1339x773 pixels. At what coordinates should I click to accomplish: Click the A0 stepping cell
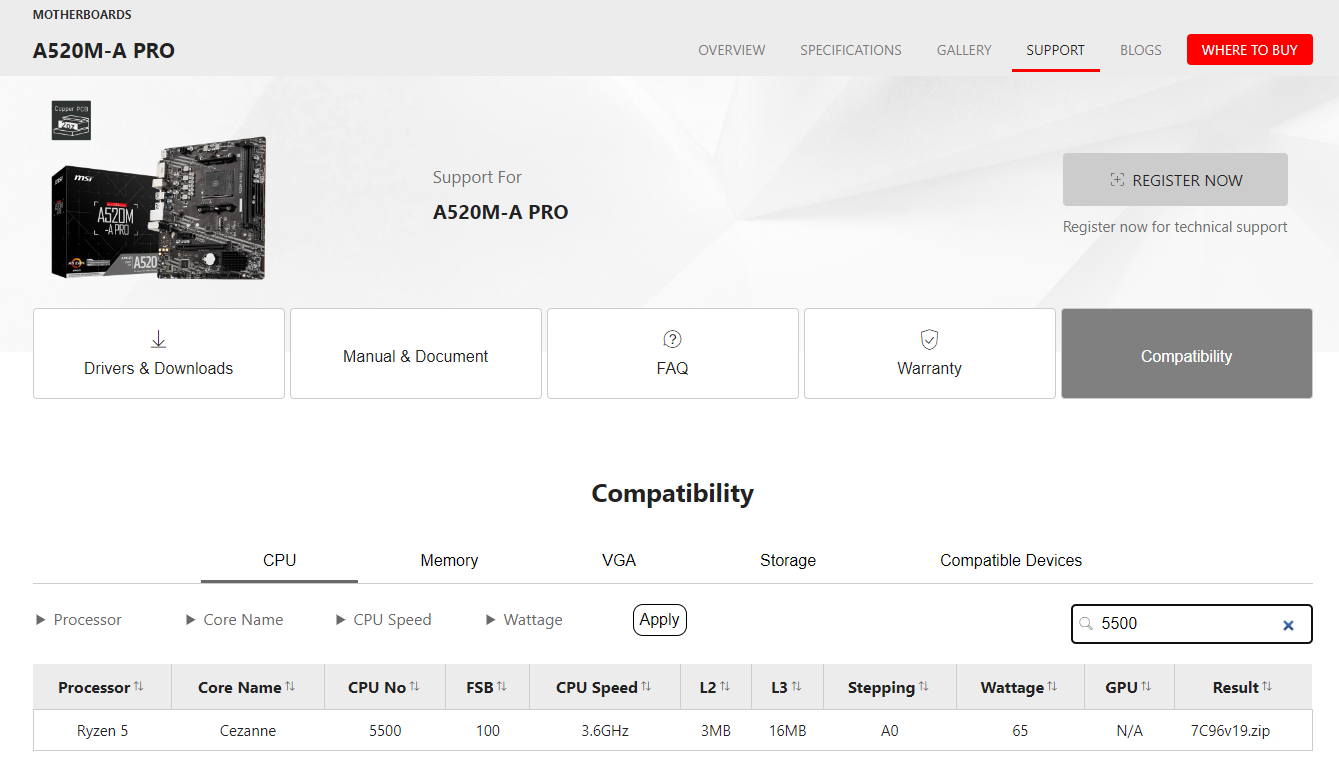[890, 731]
